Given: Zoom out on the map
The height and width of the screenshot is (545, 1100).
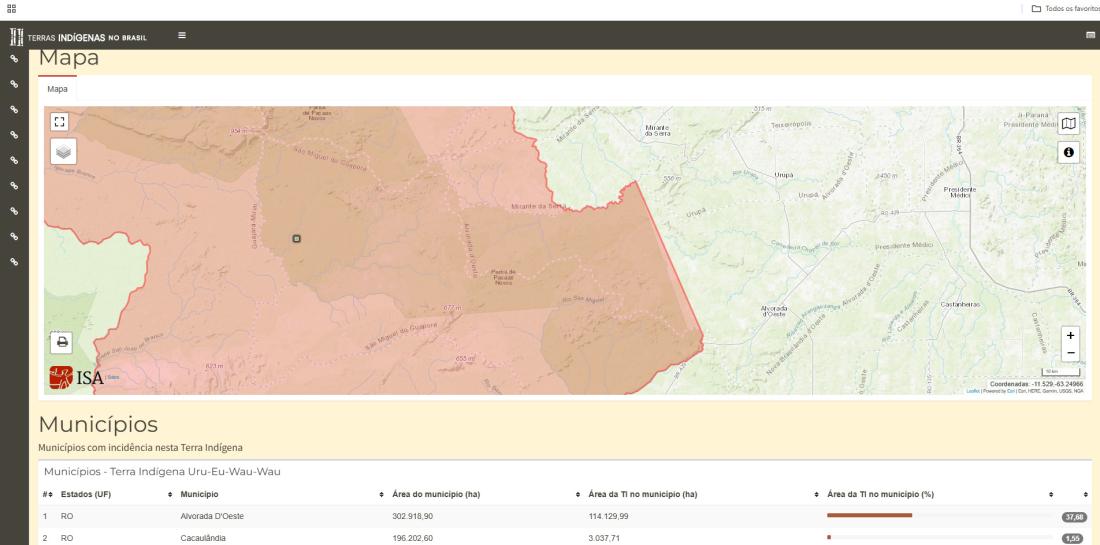Looking at the screenshot, I should (x=1071, y=352).
